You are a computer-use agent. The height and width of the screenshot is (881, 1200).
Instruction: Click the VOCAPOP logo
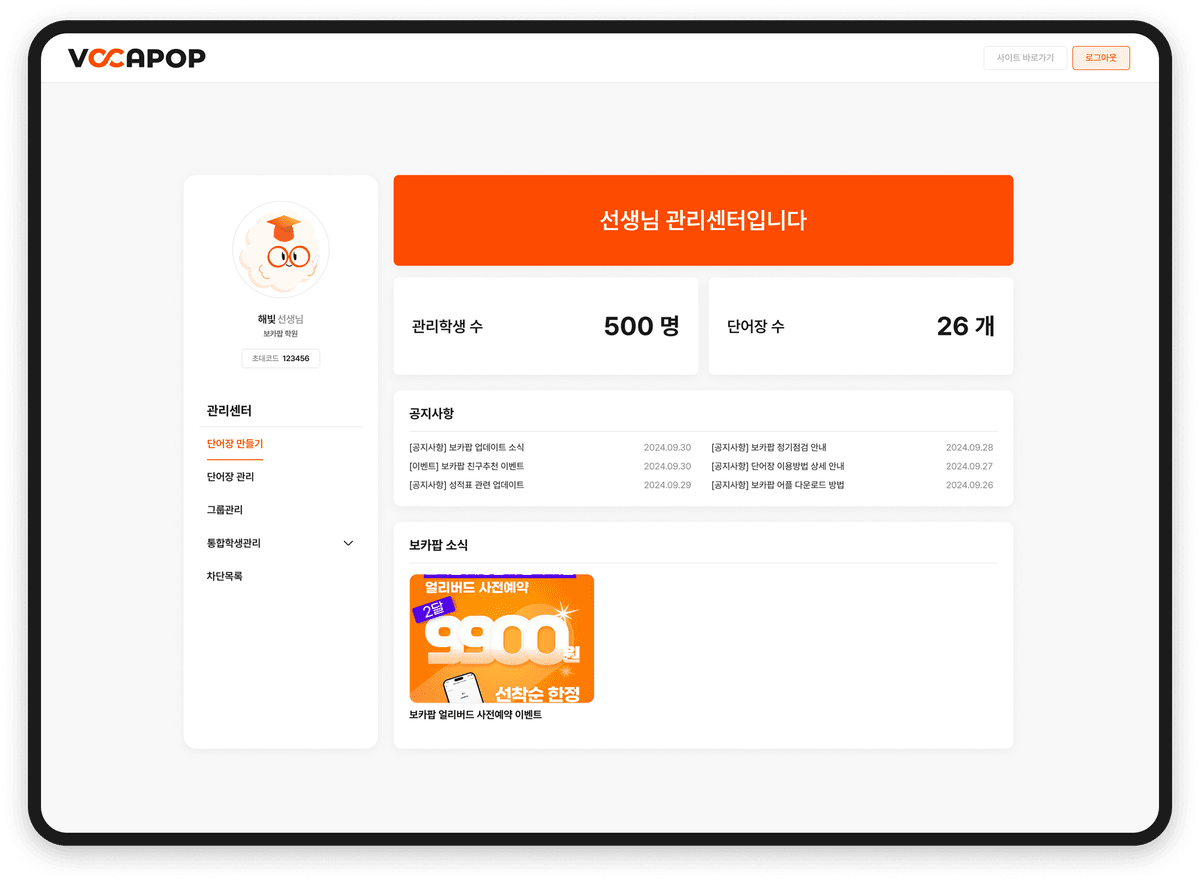[137, 58]
